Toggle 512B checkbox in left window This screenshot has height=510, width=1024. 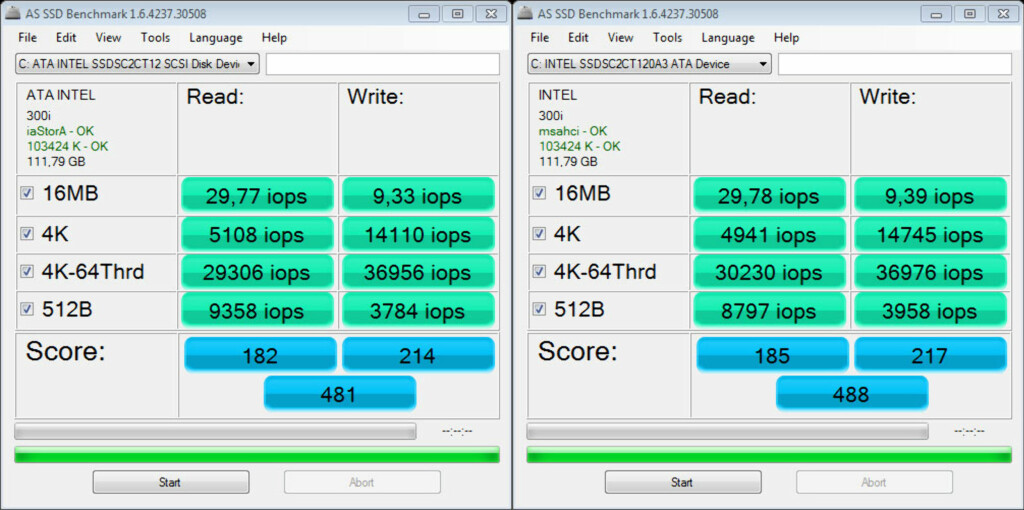coord(27,310)
